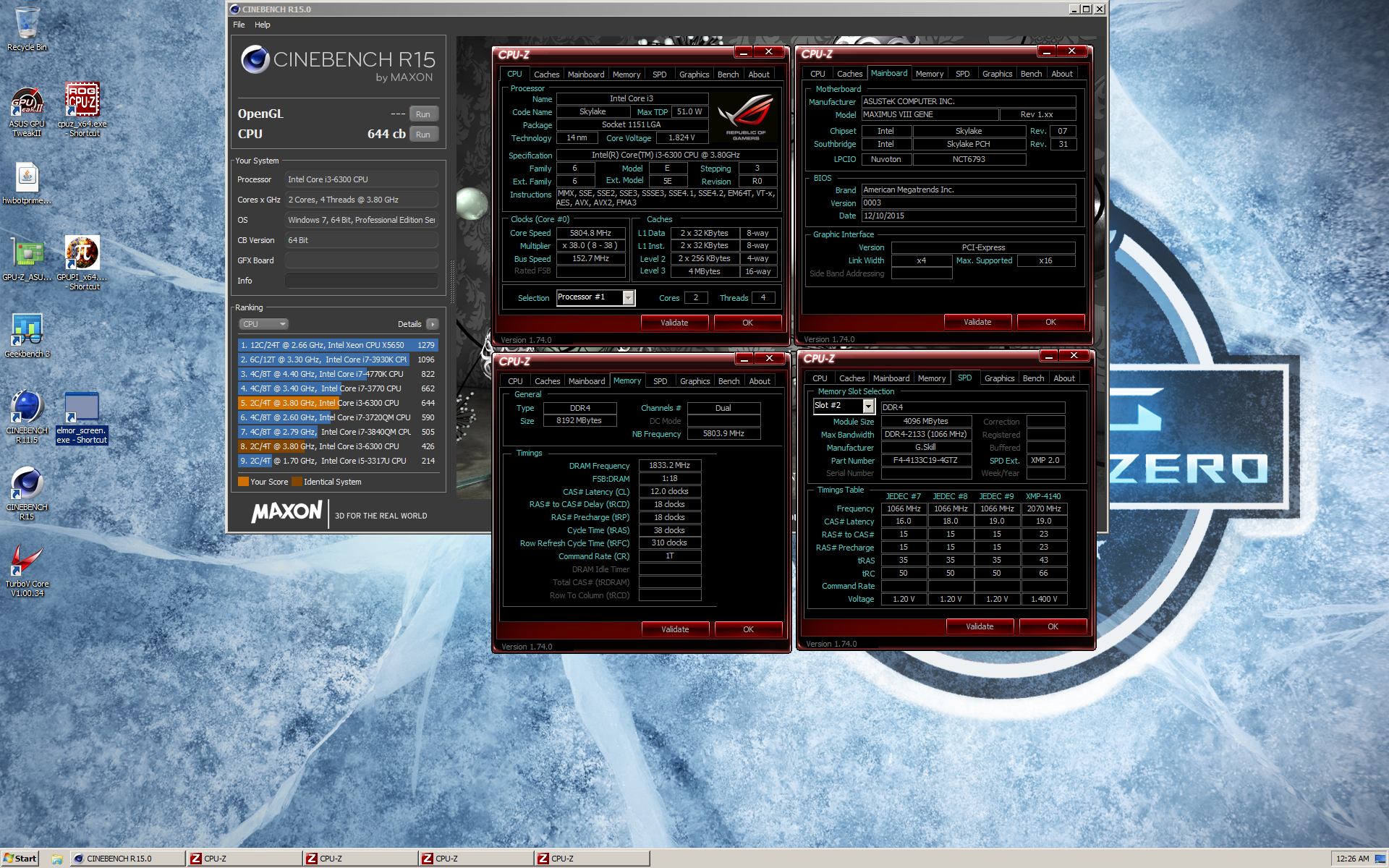This screenshot has height=868, width=1389.
Task: Click the Cinebench R15 logo sphere
Action: click(x=255, y=59)
